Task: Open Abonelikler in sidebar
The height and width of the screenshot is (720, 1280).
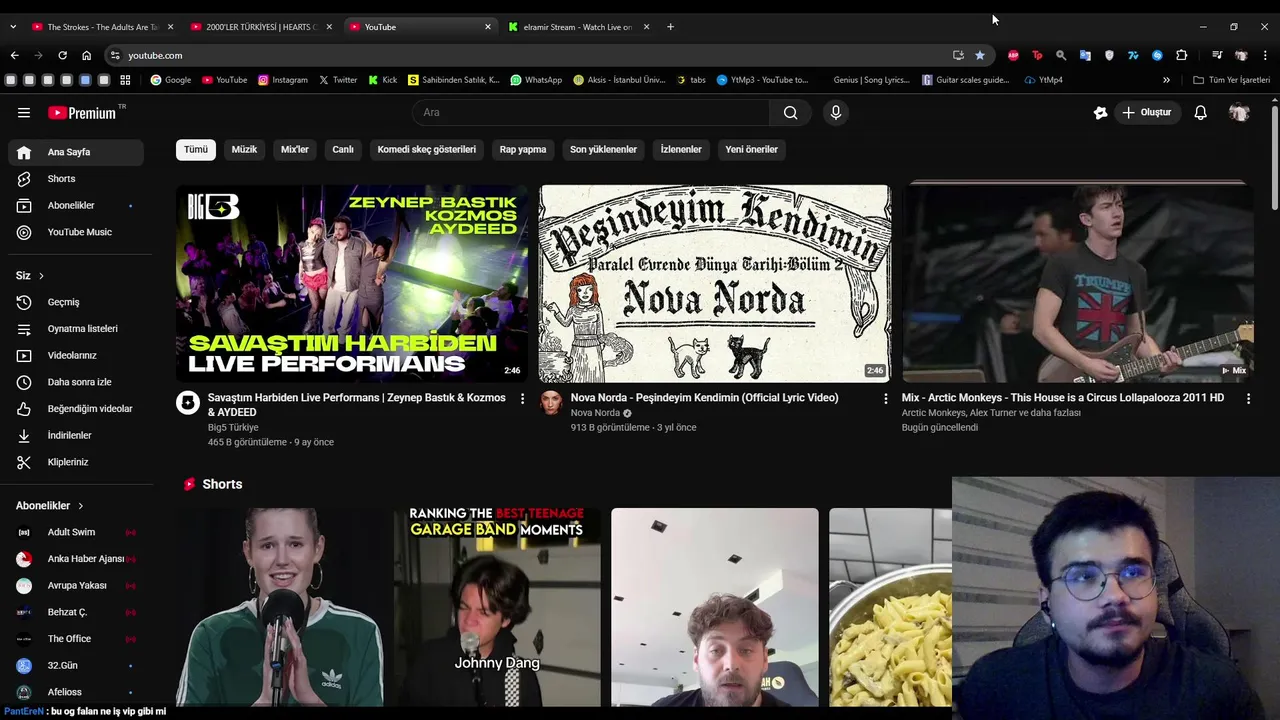Action: (x=76, y=205)
